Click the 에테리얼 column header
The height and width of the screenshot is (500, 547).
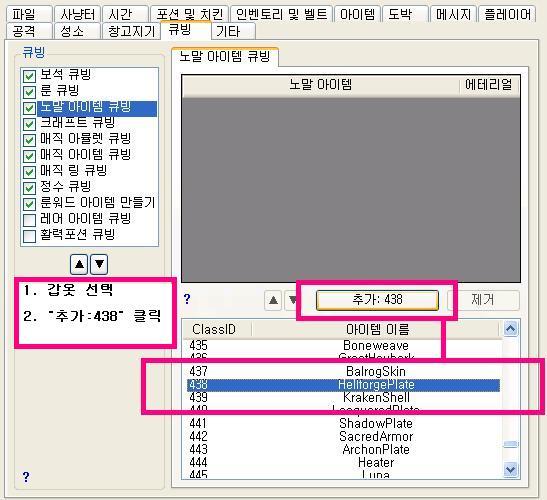pyautogui.click(x=489, y=85)
